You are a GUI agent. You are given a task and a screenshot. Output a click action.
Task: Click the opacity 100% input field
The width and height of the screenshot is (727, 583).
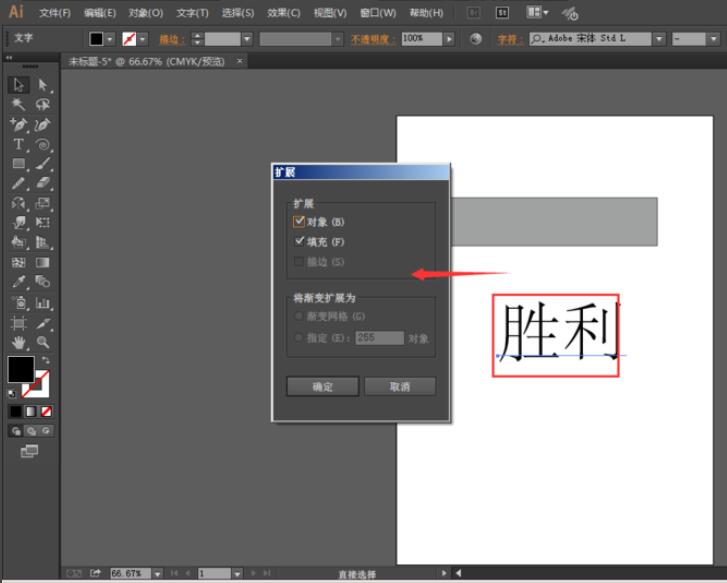[x=421, y=39]
